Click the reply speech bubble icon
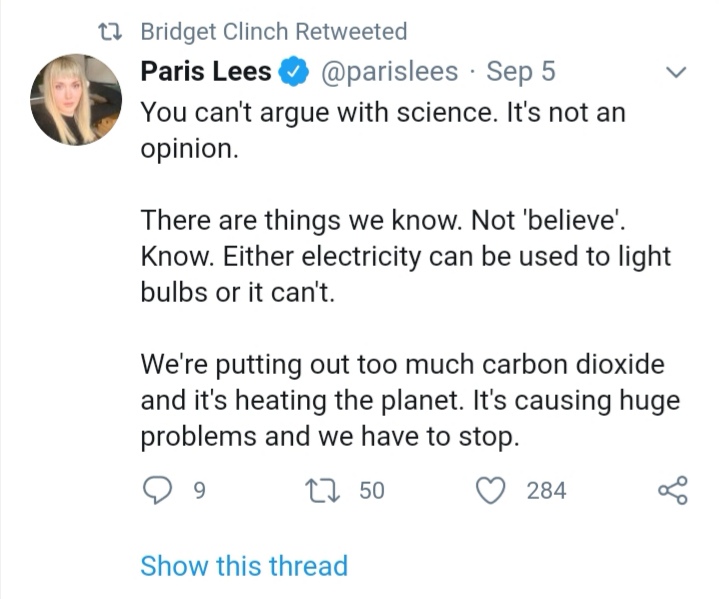Screen dimensions: 720x599 pos(158,490)
